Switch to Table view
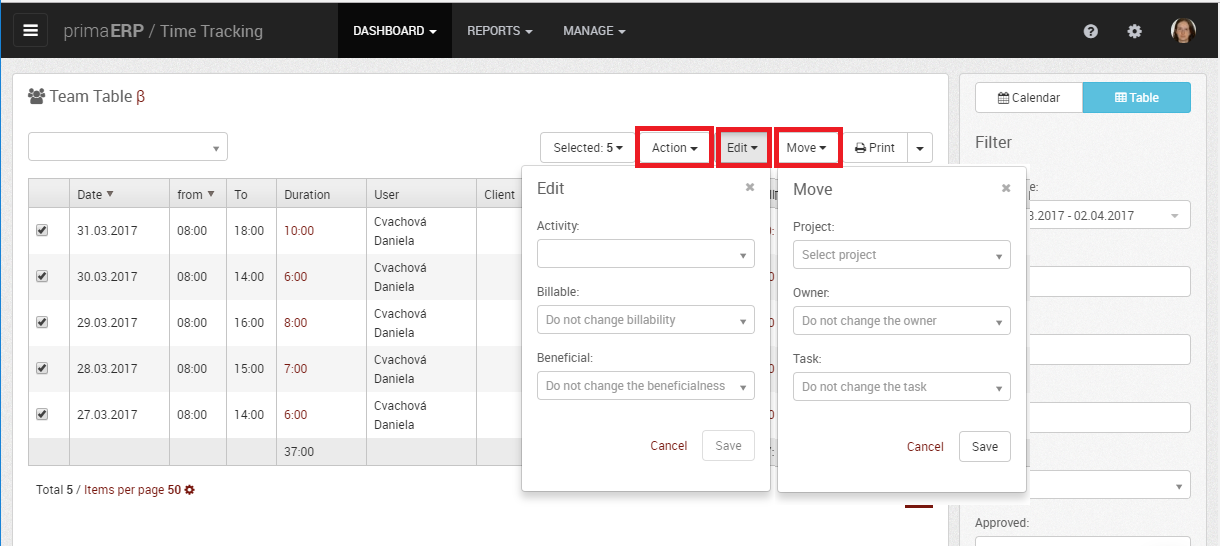Viewport: 1220px width, 546px height. pos(1137,98)
